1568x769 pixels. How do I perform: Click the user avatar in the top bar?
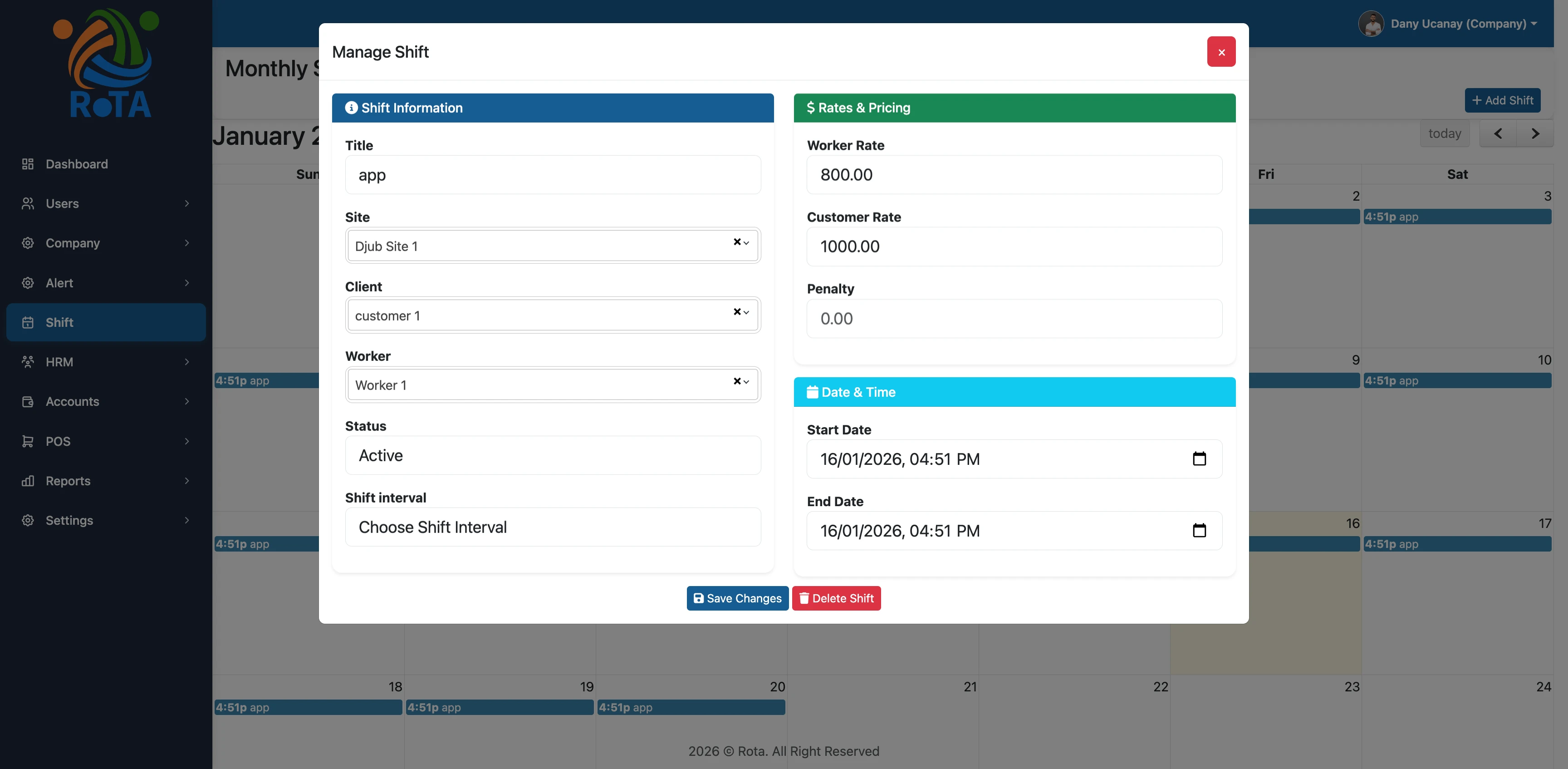[1371, 24]
